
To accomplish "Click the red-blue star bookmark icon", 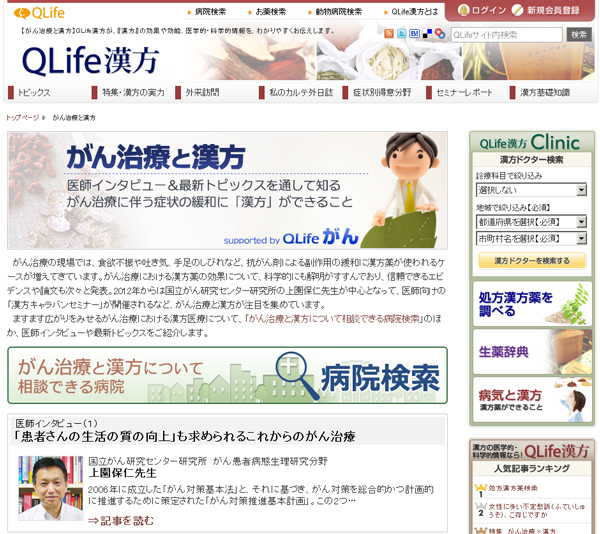I will [x=440, y=34].
